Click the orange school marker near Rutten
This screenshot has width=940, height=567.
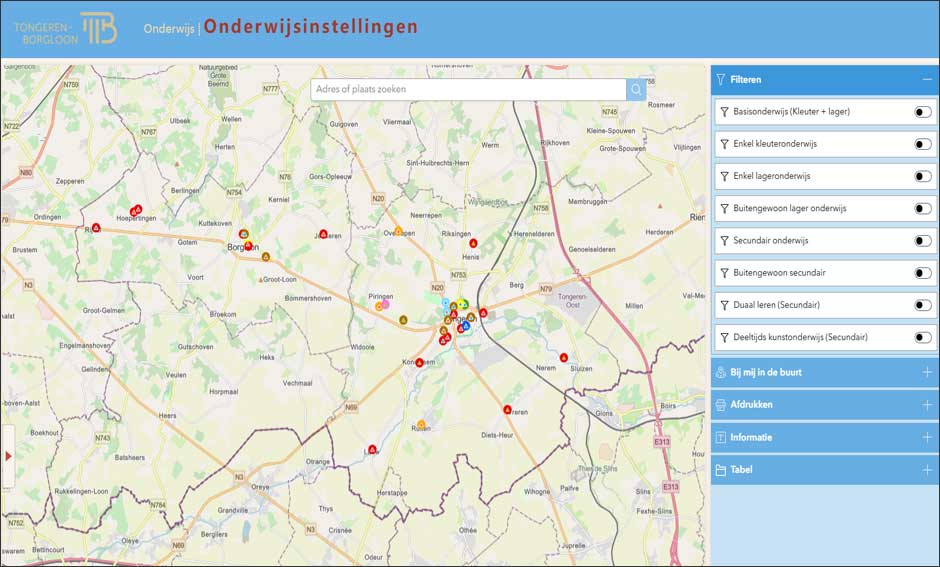[x=421, y=425]
